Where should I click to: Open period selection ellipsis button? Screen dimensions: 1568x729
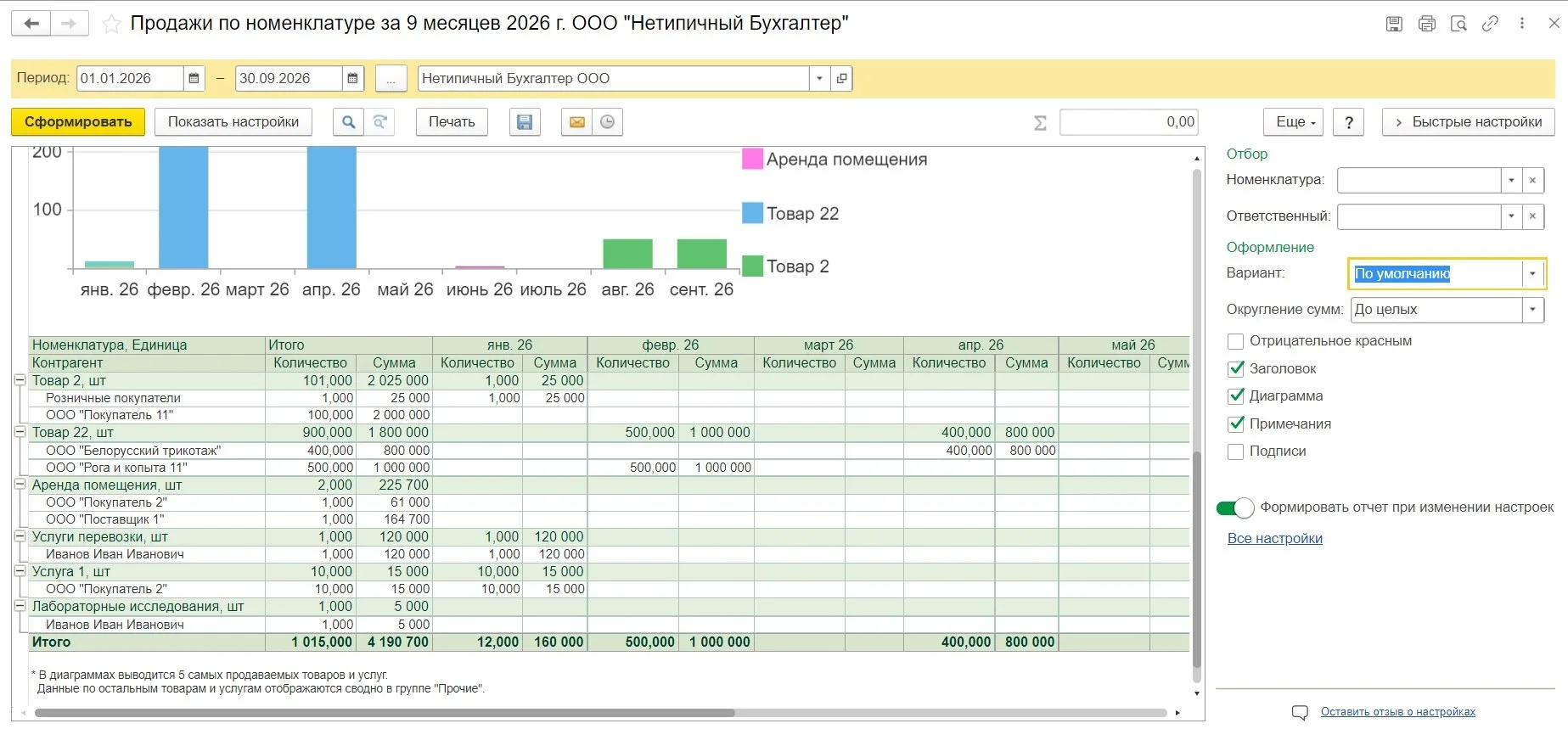[391, 78]
